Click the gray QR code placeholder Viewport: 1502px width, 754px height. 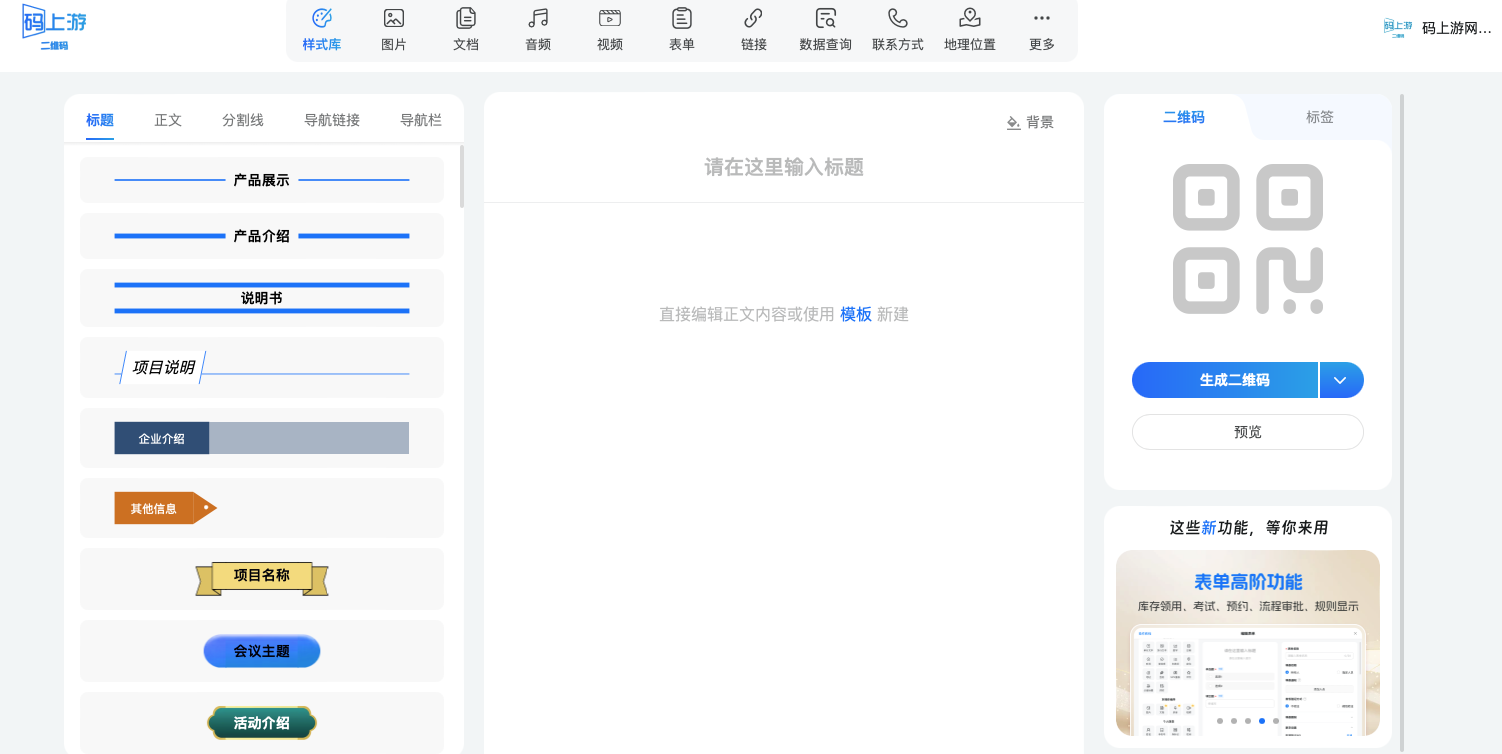pyautogui.click(x=1248, y=238)
